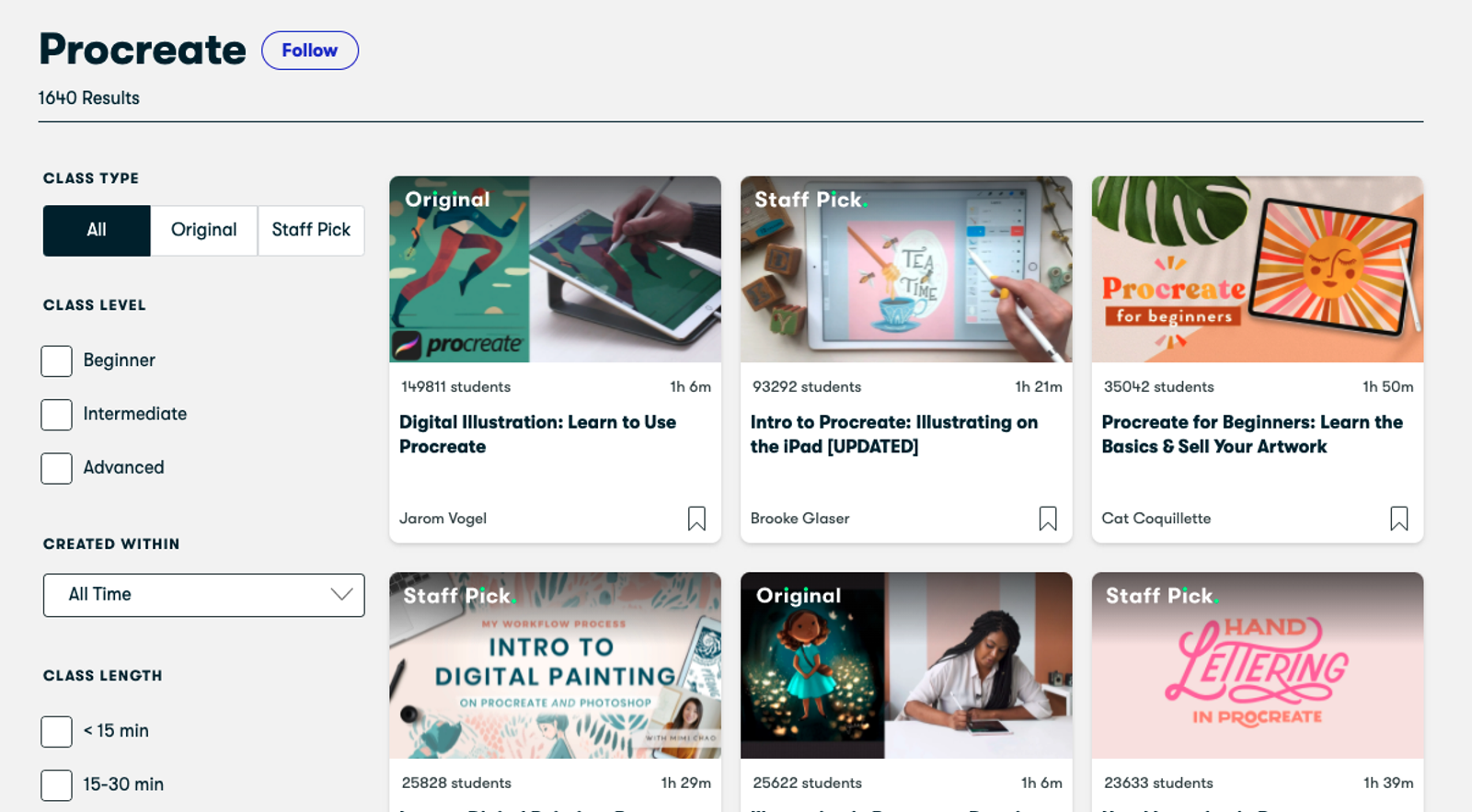Check the Beginner class level box

(x=57, y=360)
